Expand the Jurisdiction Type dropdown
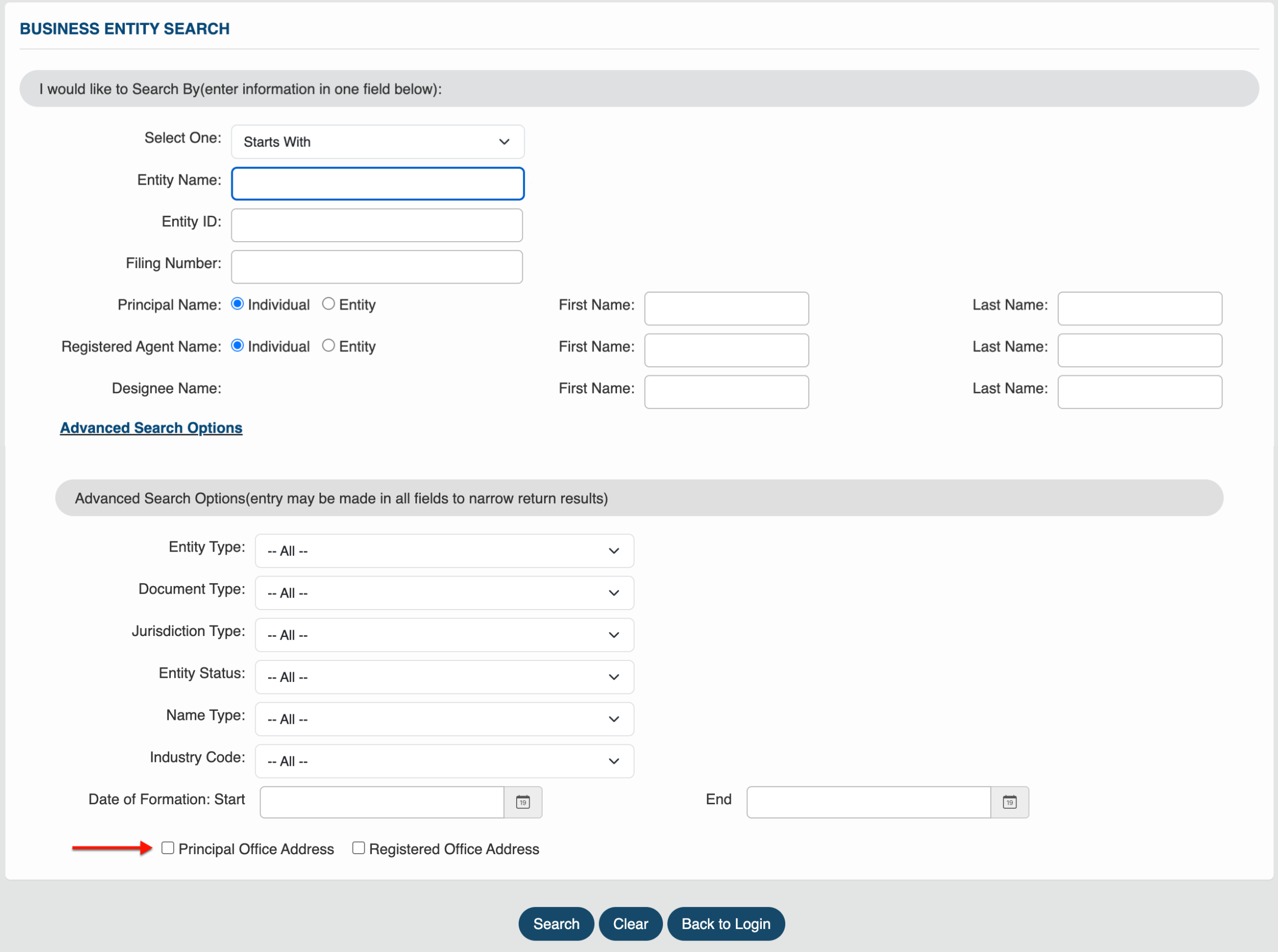The height and width of the screenshot is (952, 1278). pyautogui.click(x=444, y=635)
